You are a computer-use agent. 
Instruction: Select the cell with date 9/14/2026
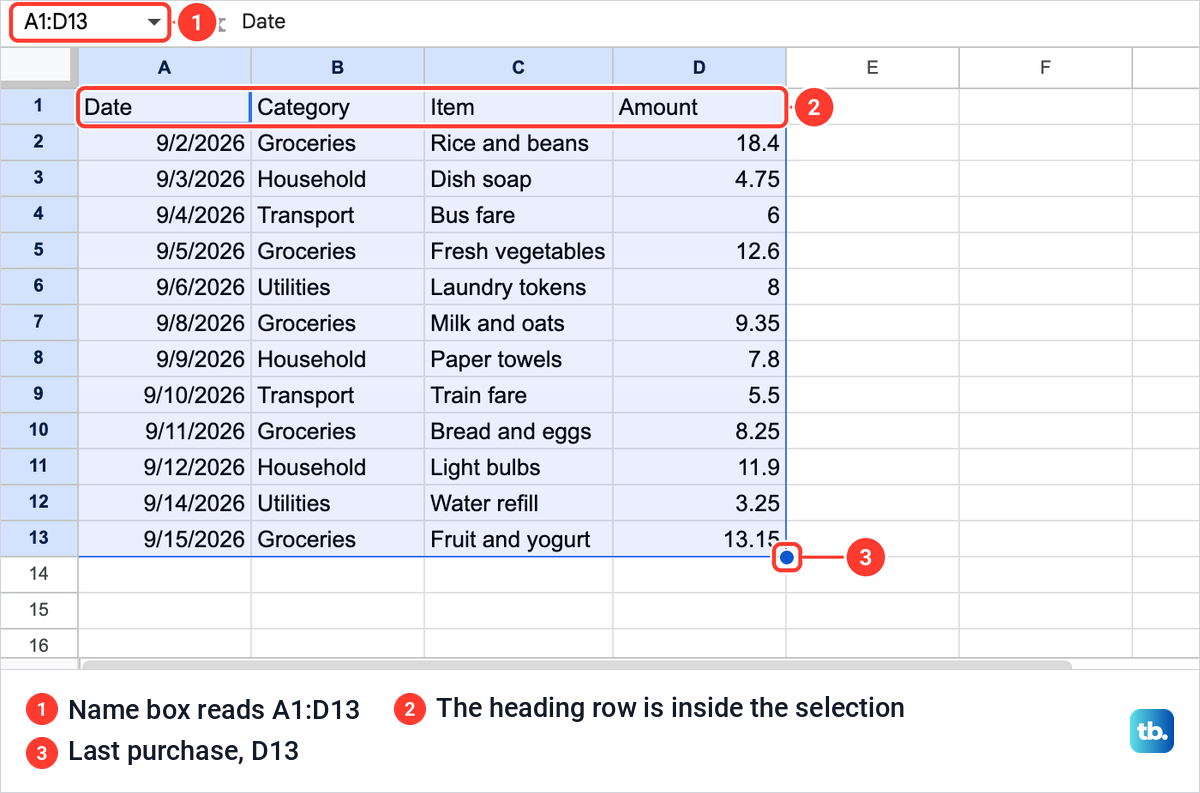pyautogui.click(x=165, y=503)
